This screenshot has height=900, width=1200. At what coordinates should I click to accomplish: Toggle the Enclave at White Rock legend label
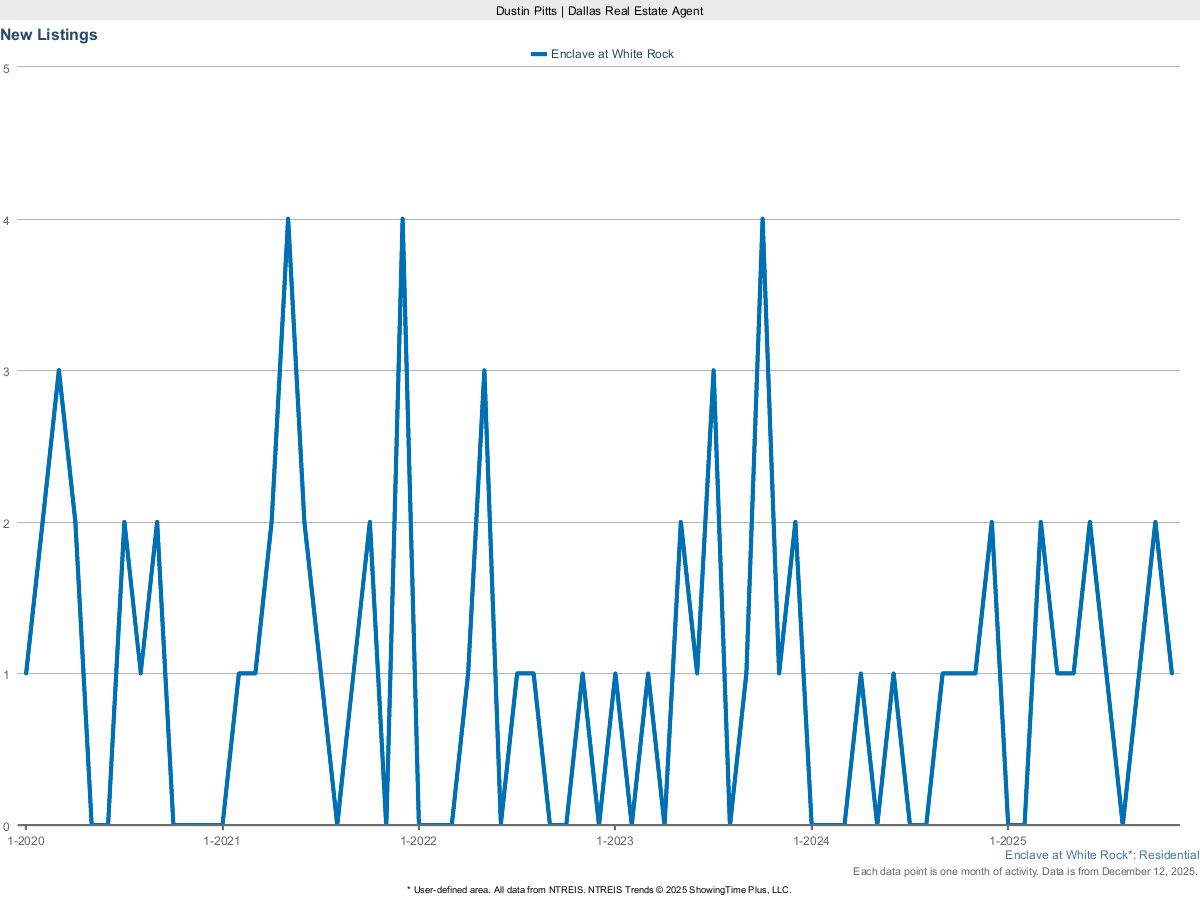(x=612, y=54)
